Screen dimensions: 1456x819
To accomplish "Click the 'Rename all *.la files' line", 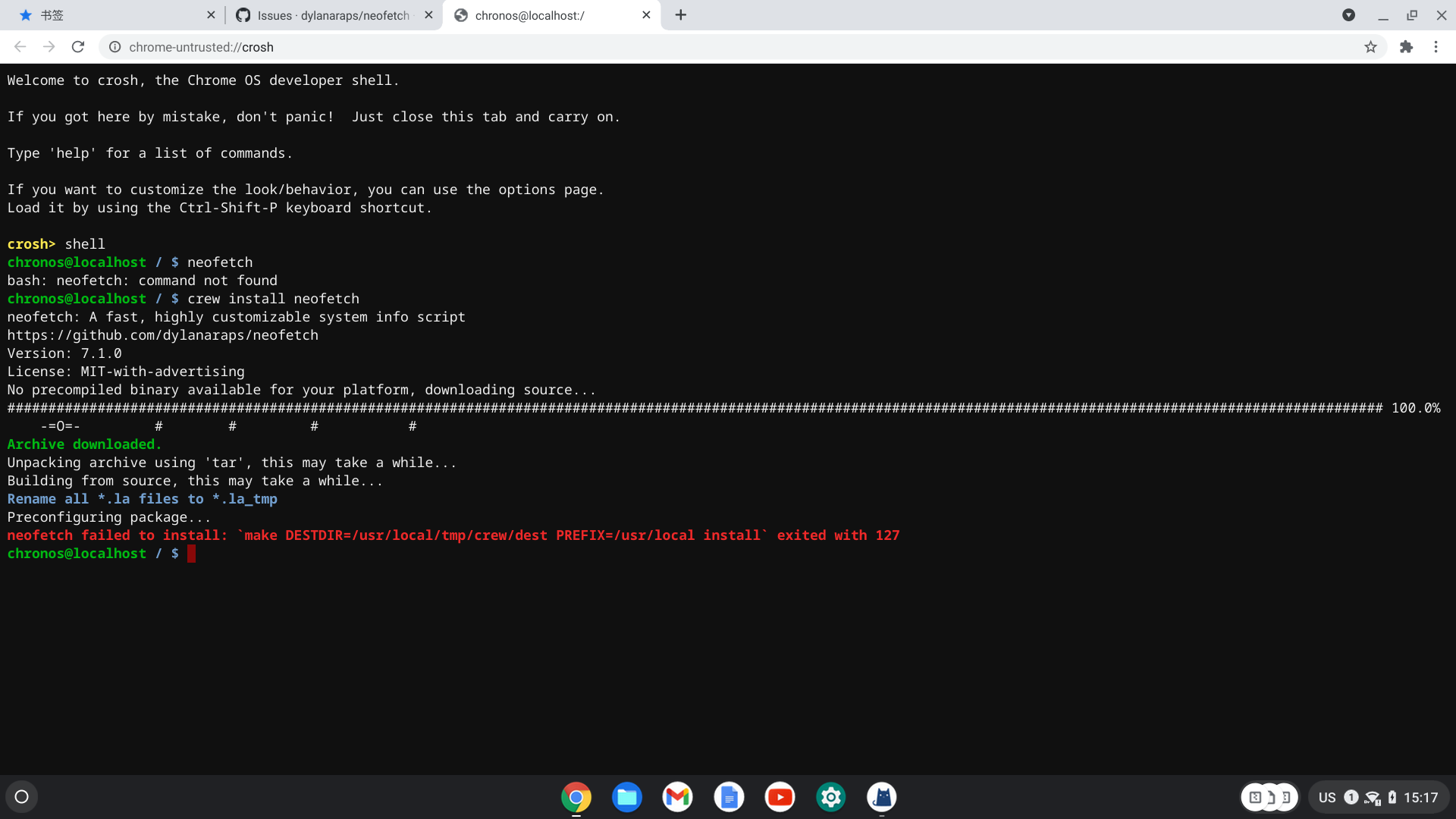I will tap(143, 499).
